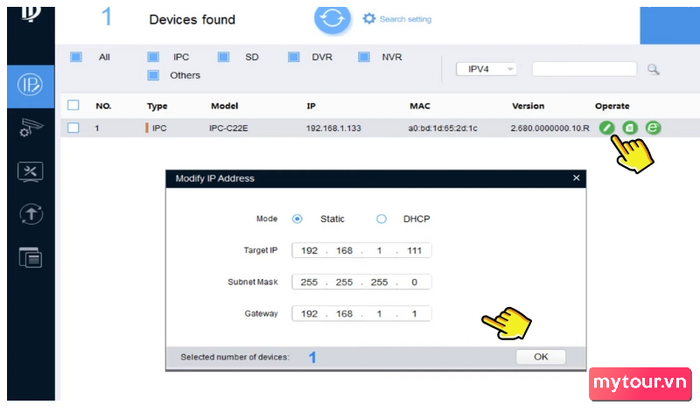Viewport: 700px width, 411px height.
Task: Open the device upgrade arrow icon
Action: [x=31, y=214]
